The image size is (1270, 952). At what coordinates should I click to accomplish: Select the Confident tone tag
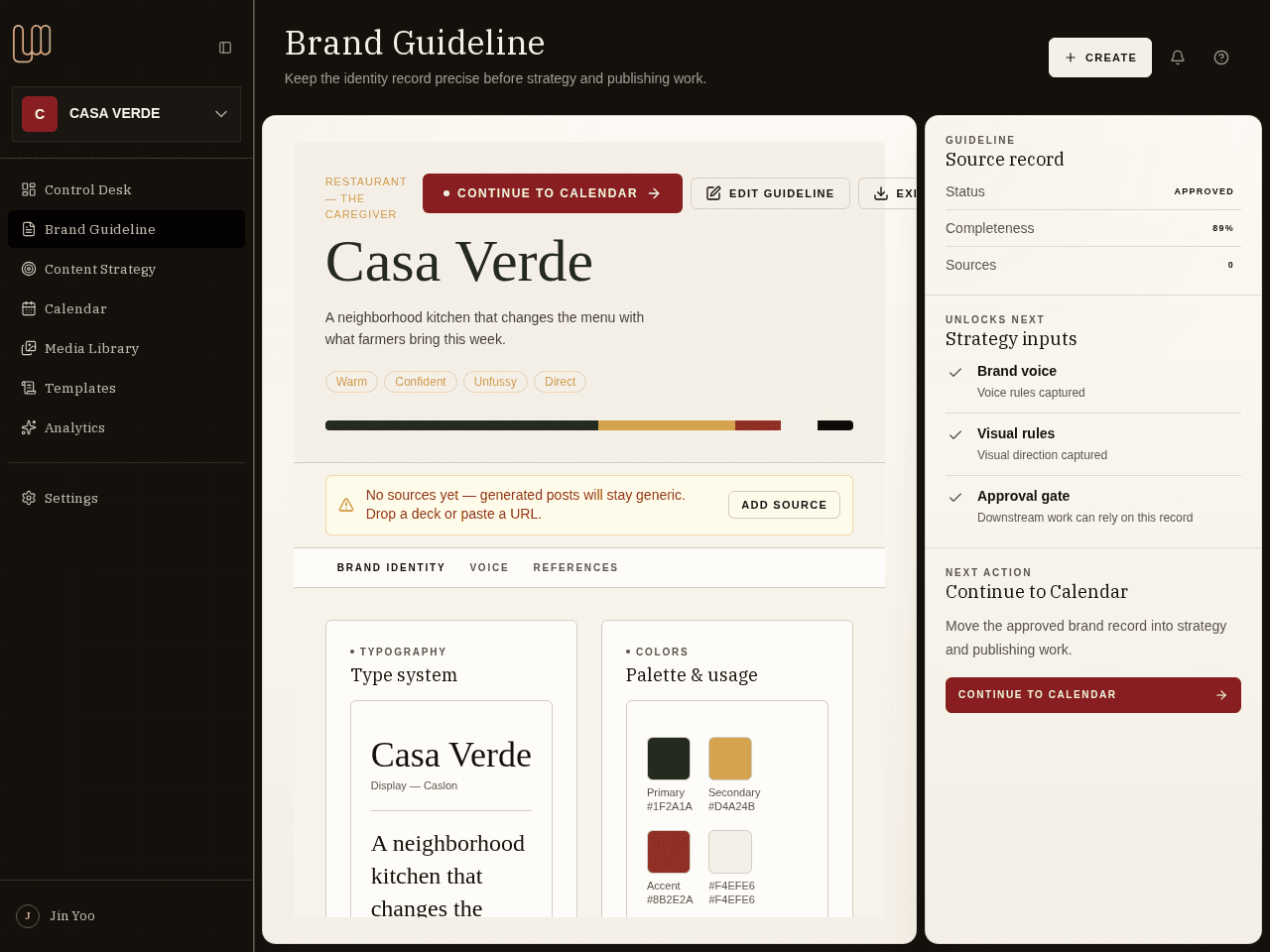[x=421, y=382]
